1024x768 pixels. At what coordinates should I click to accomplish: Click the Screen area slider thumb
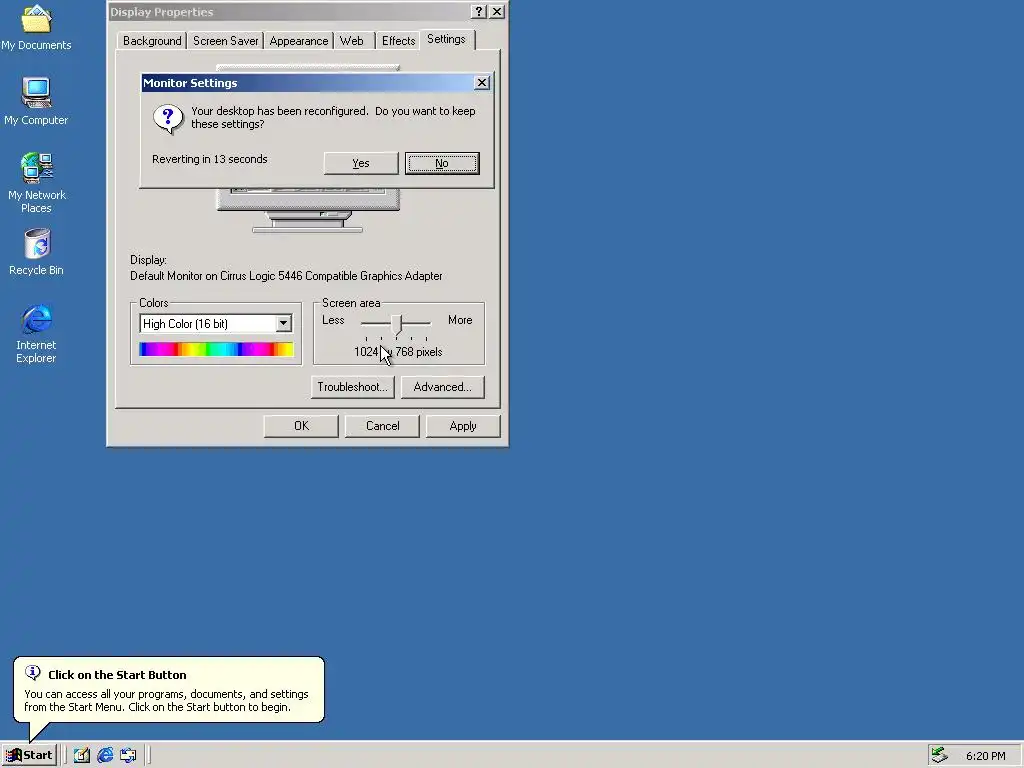(x=396, y=324)
